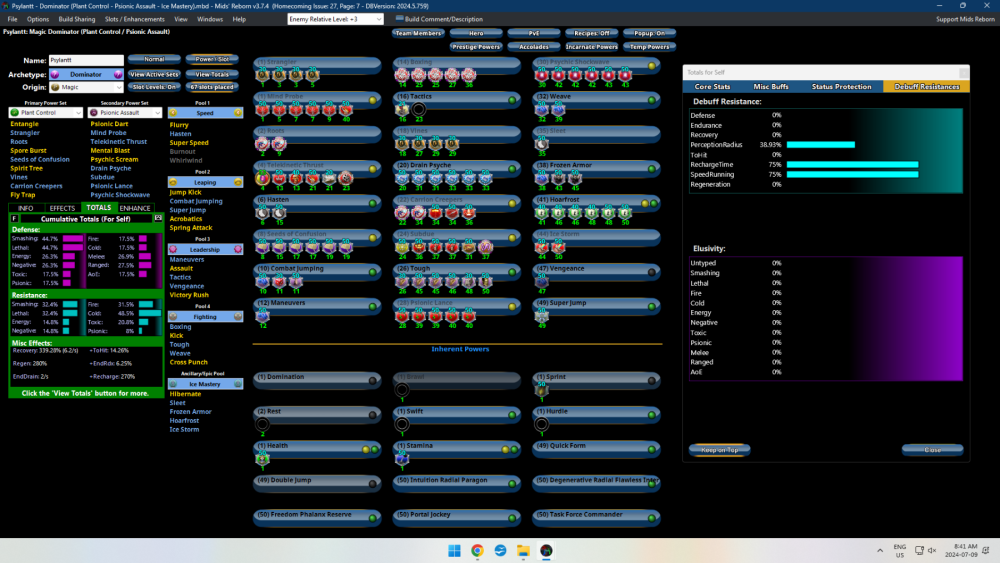Open the Plant Control primary power set dropdown

45,113
